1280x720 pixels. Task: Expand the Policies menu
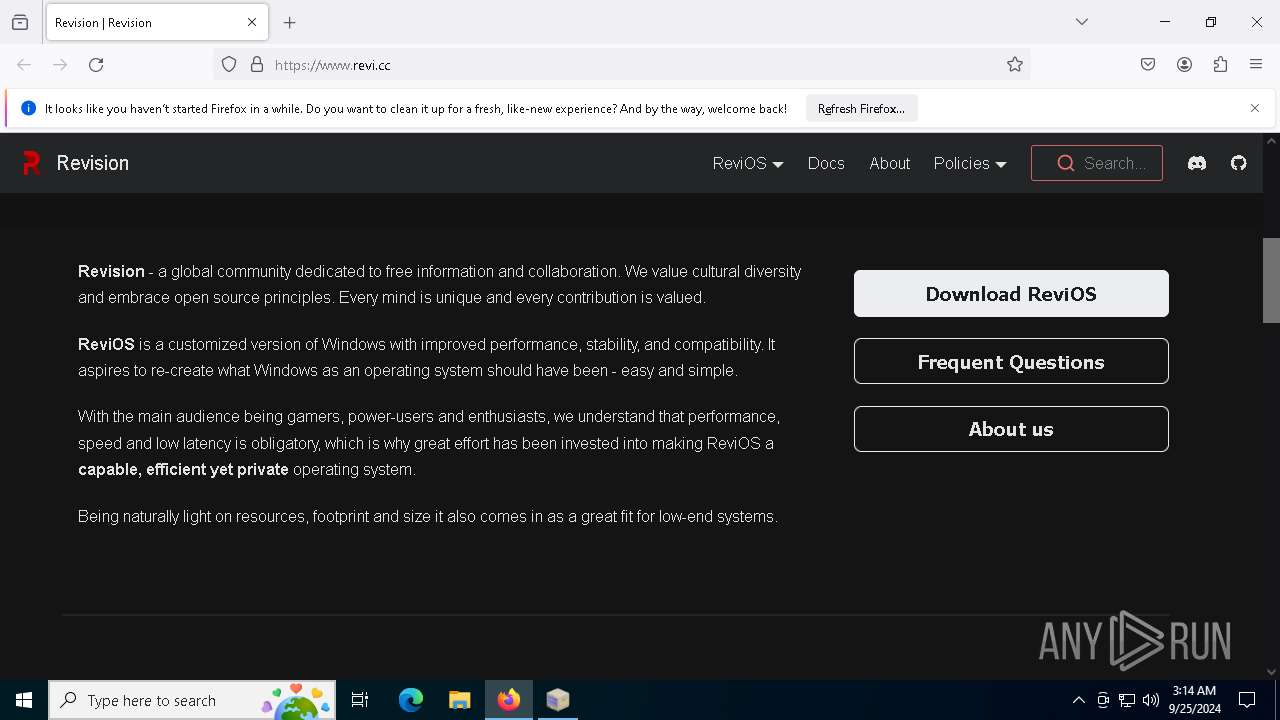(970, 163)
